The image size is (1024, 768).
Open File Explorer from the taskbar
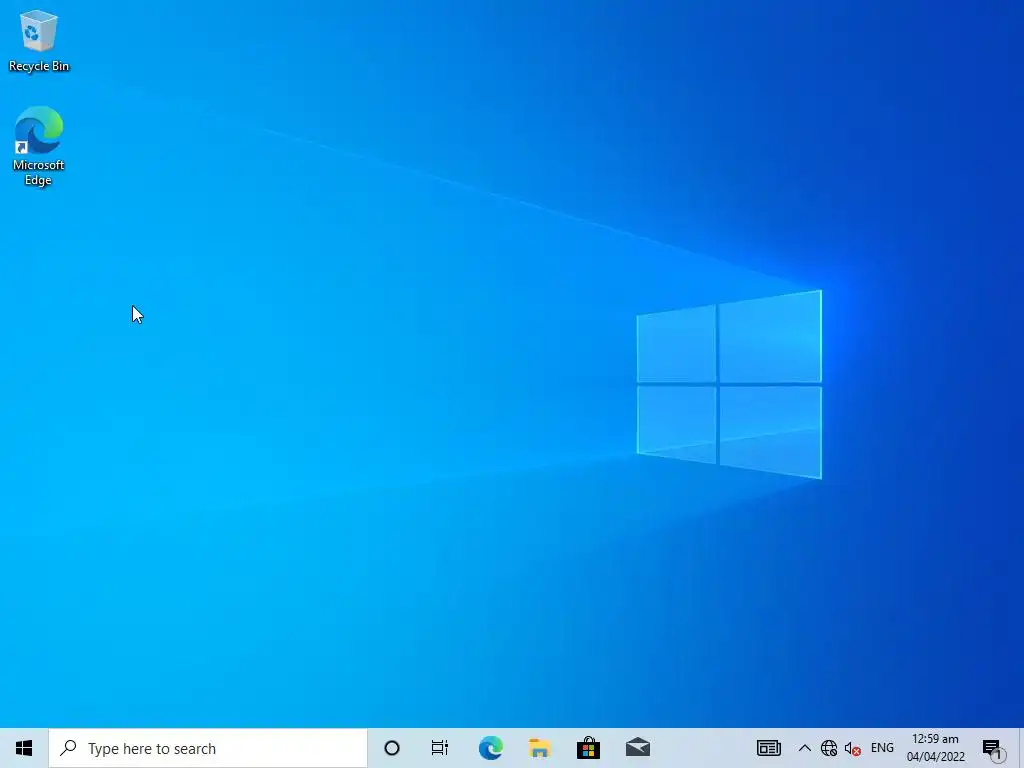tap(539, 748)
